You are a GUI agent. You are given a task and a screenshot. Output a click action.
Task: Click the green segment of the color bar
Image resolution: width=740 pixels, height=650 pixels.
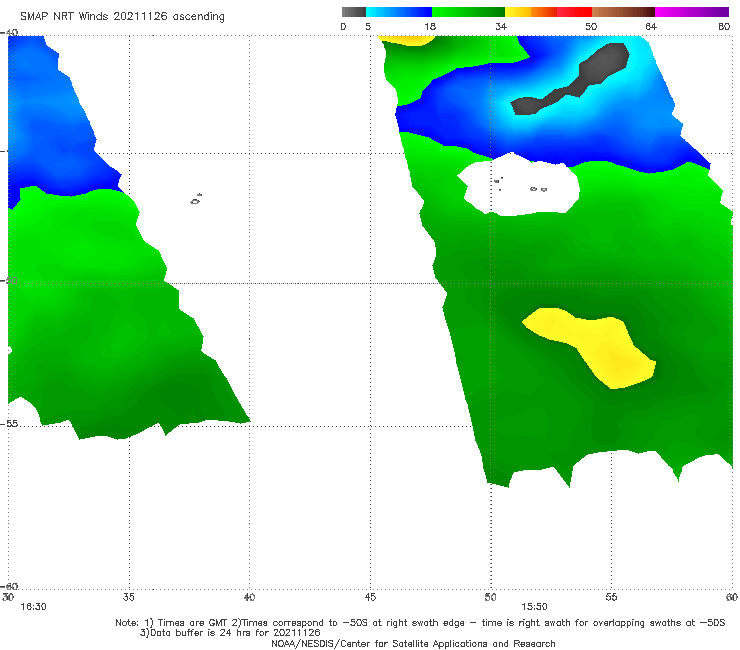(468, 12)
